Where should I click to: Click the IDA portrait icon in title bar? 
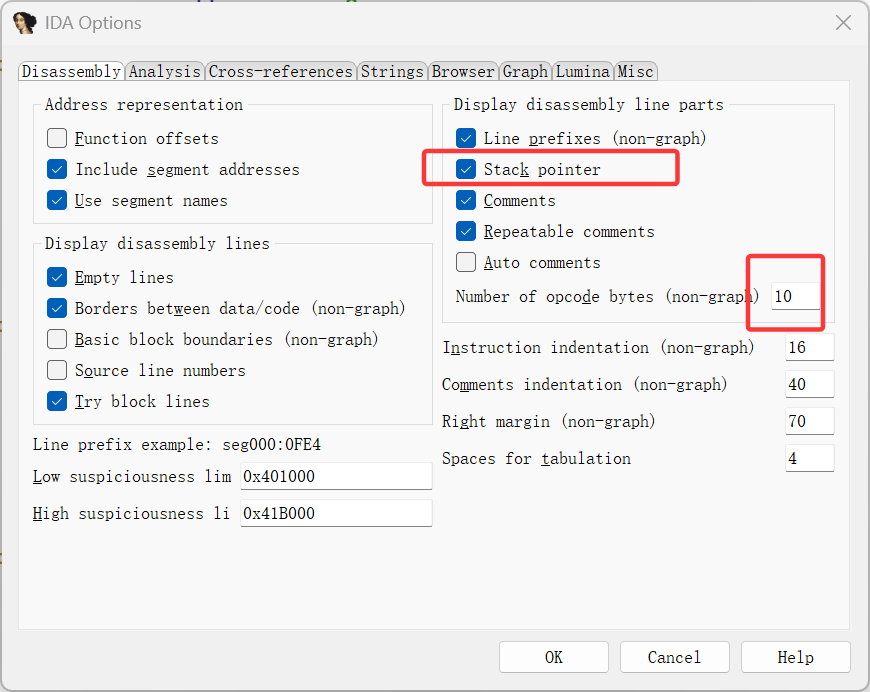tap(24, 23)
